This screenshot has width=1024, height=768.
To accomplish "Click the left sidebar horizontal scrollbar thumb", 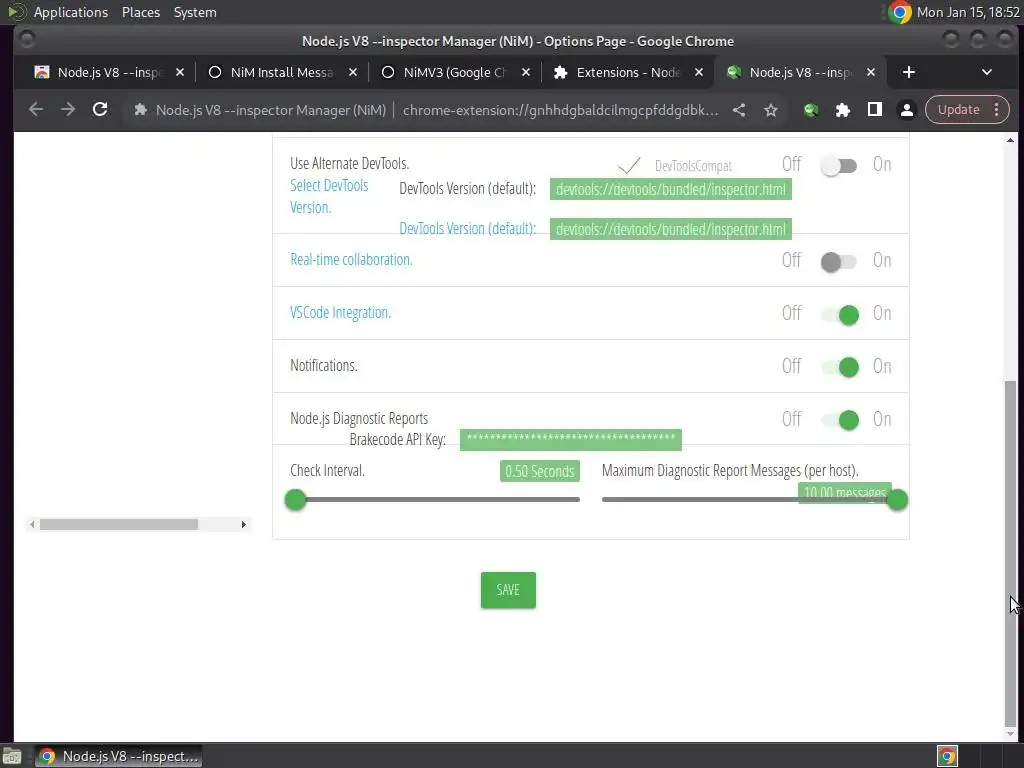I will point(119,524).
